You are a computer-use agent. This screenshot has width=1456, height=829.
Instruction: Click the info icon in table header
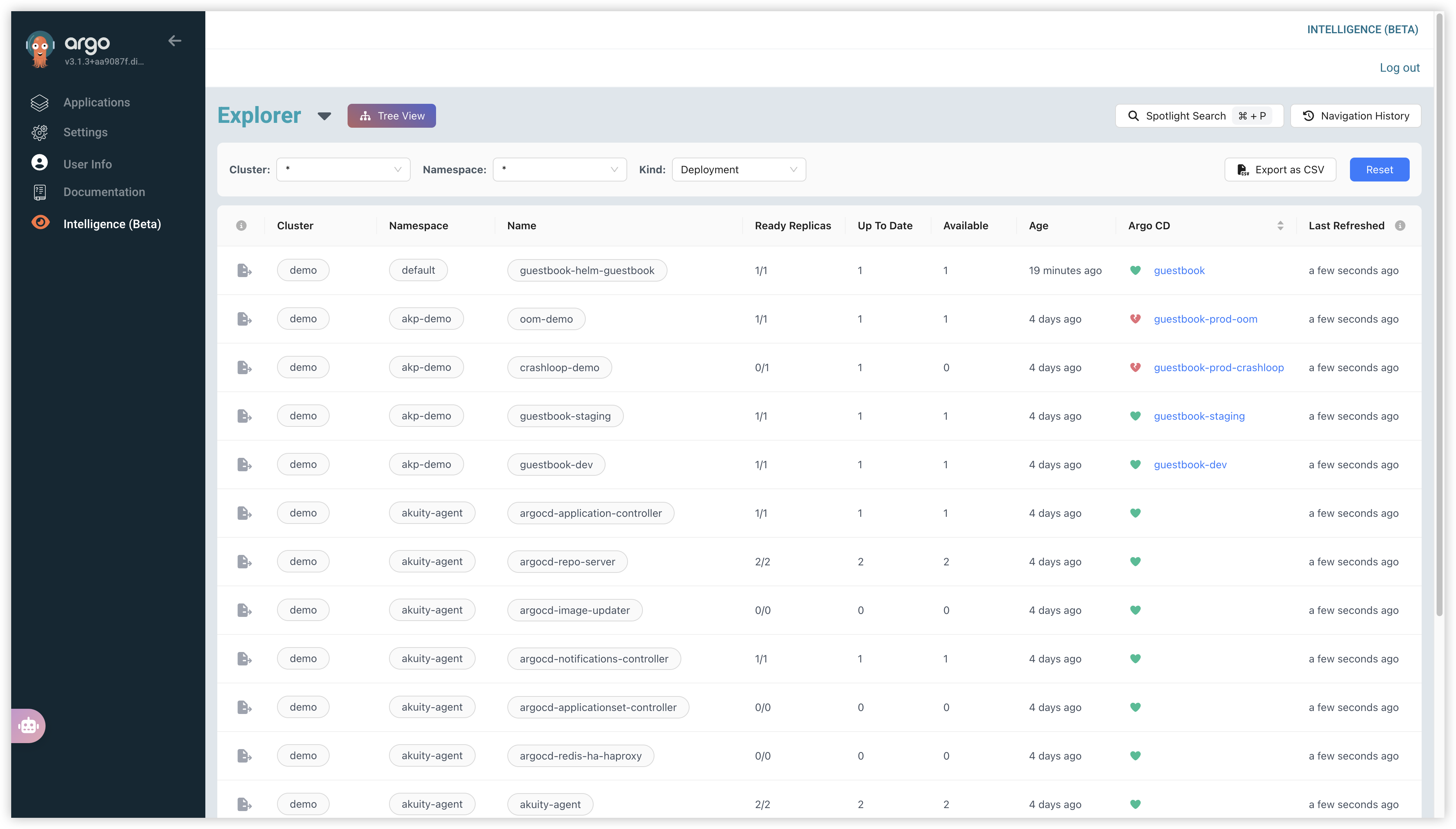(x=241, y=226)
